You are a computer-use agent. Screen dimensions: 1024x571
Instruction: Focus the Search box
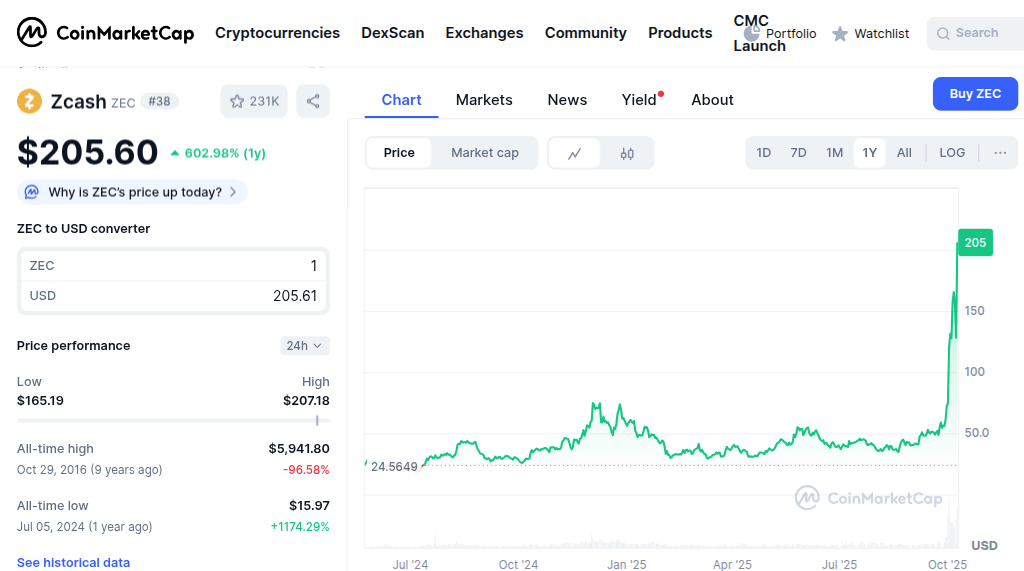[976, 33]
